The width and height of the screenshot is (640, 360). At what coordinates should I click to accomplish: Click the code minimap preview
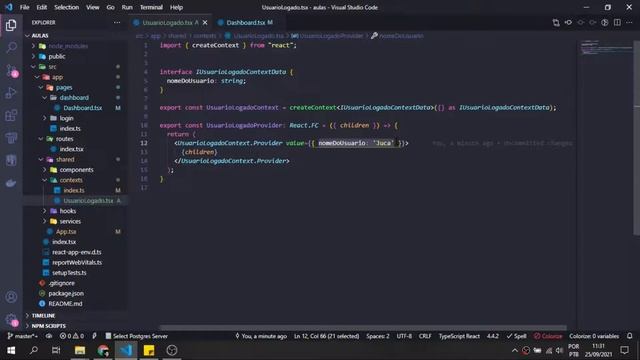point(605,47)
